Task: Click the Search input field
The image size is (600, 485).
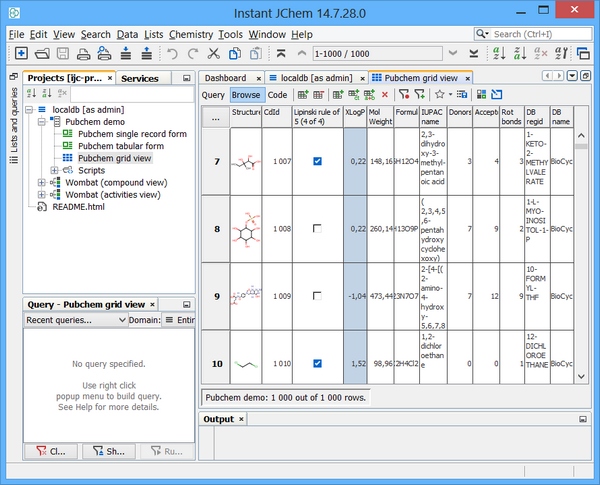Action: pos(535,34)
